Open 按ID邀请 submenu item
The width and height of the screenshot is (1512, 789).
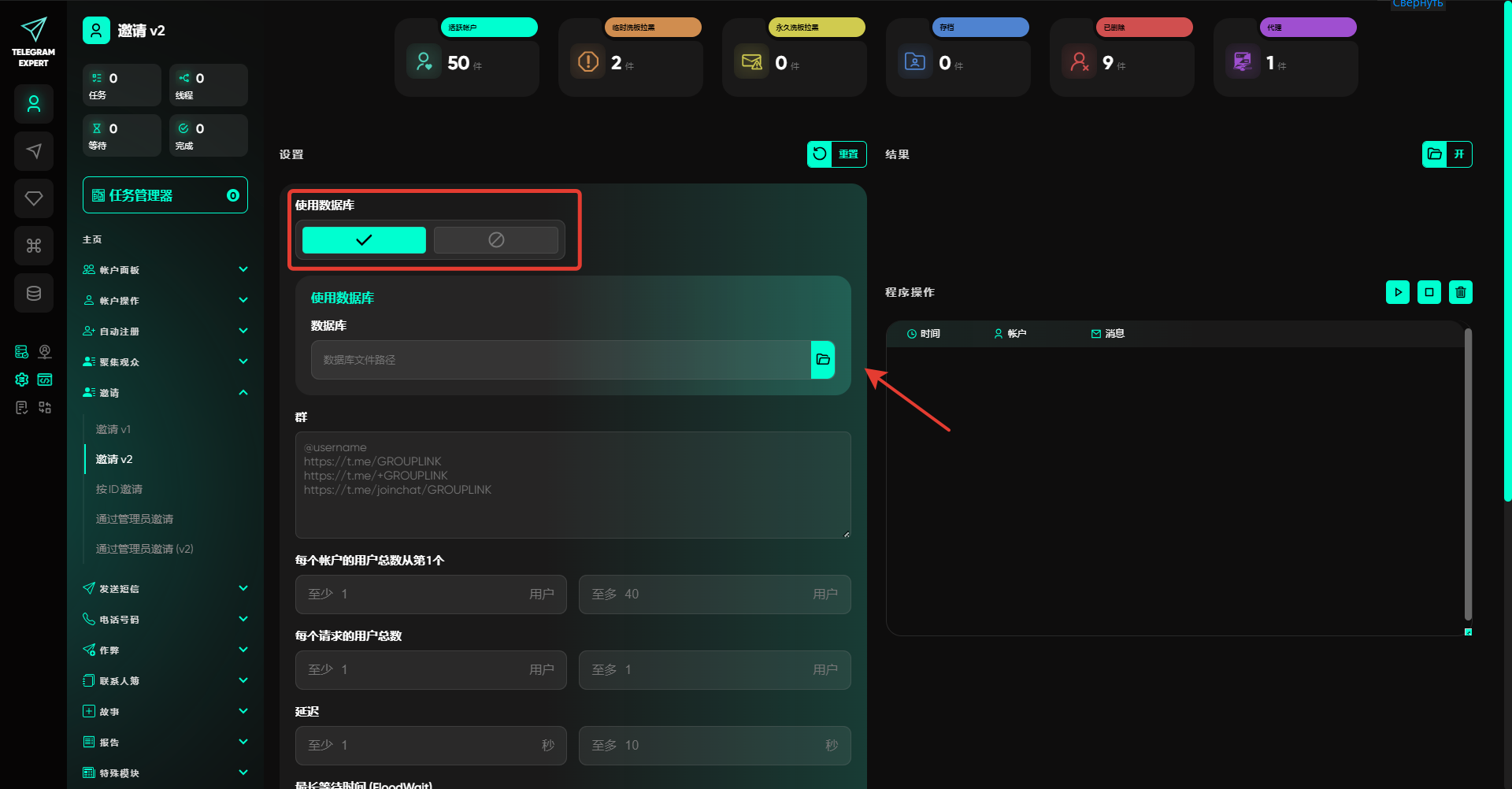click(119, 489)
